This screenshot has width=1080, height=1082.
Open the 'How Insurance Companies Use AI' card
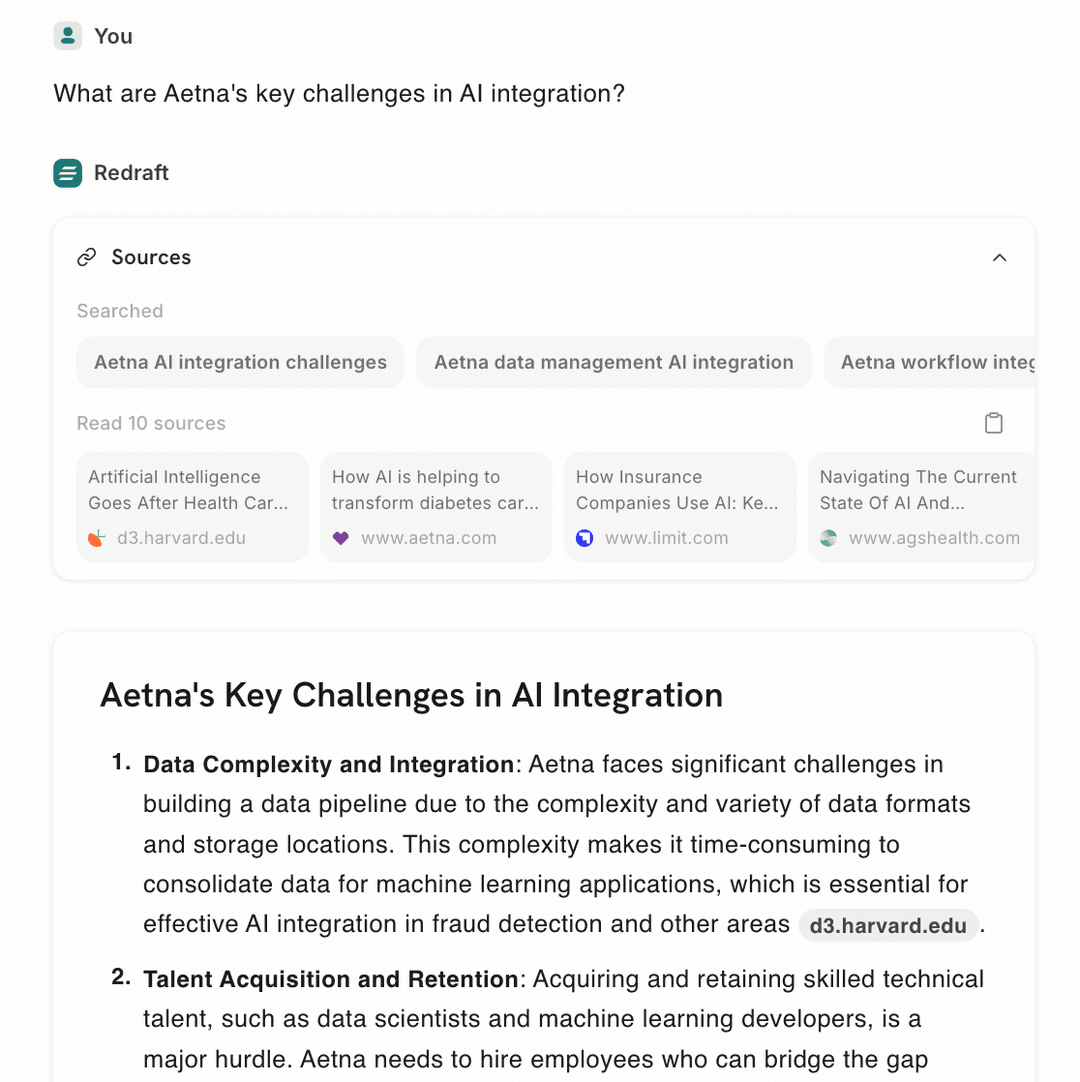pyautogui.click(x=680, y=507)
